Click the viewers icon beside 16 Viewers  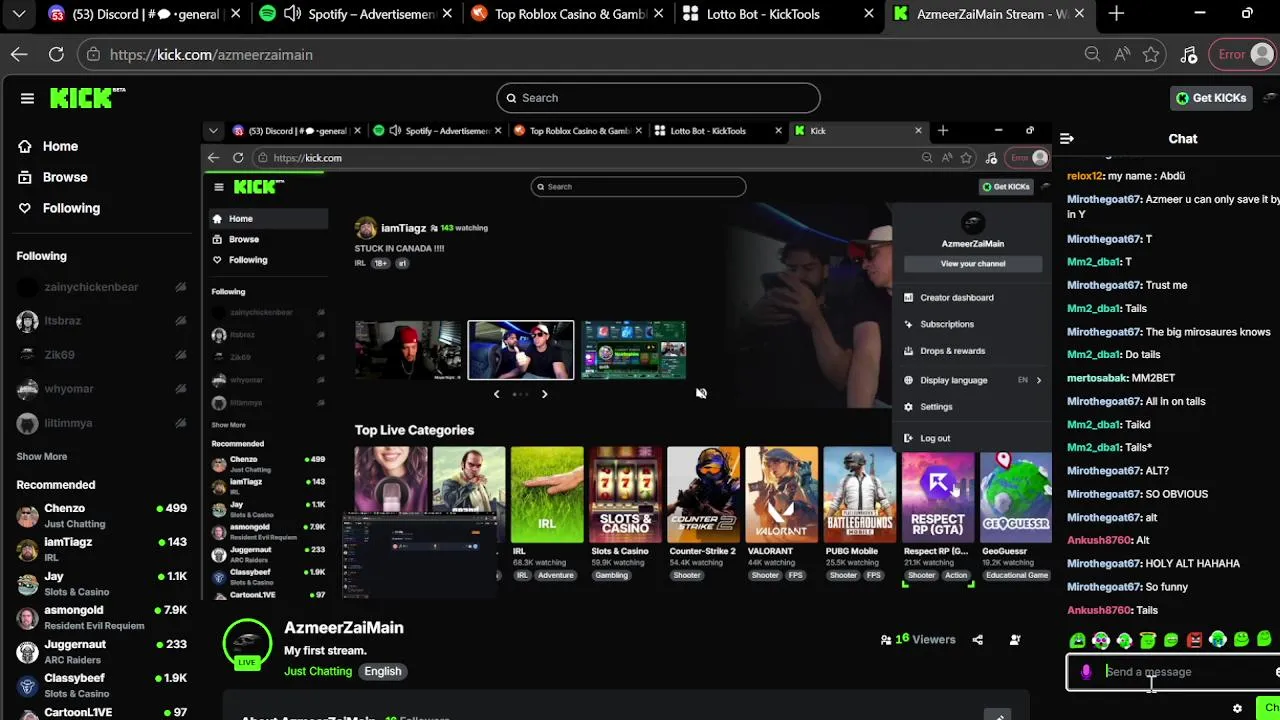point(886,640)
